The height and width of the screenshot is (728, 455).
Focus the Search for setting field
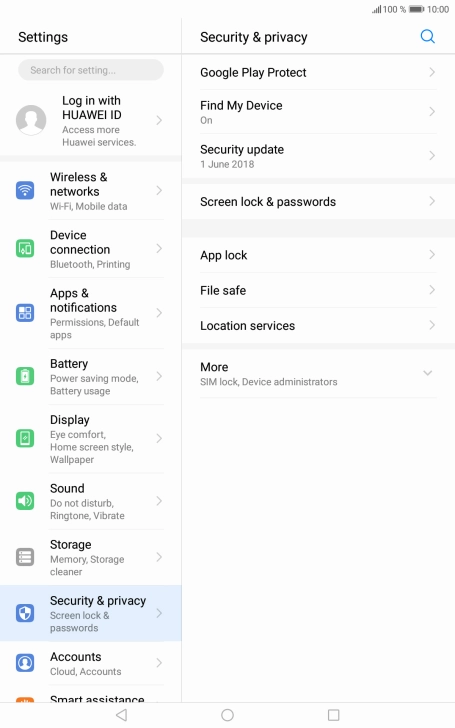91,70
